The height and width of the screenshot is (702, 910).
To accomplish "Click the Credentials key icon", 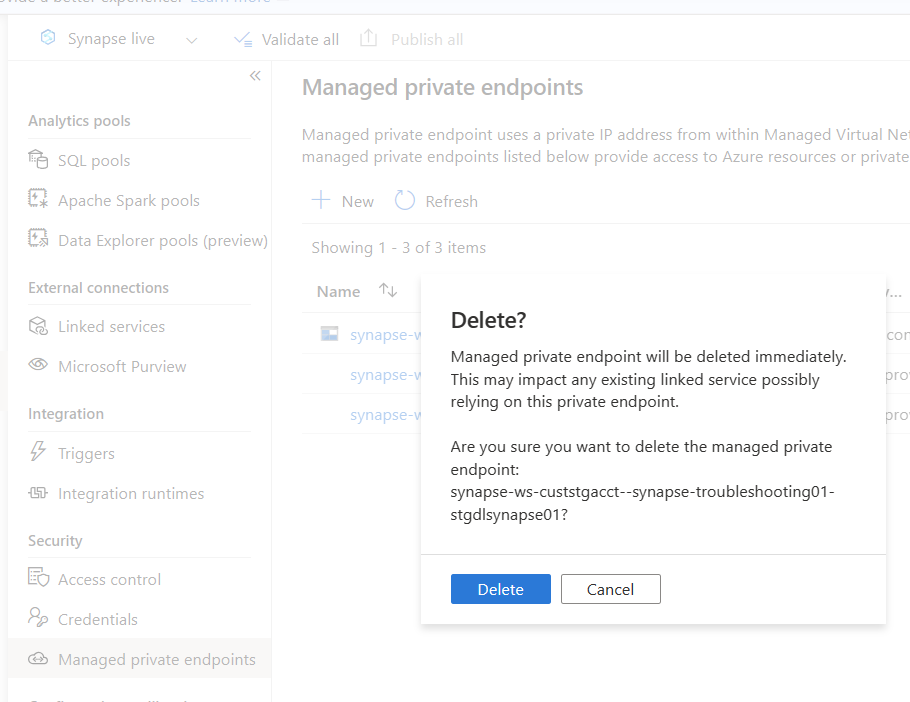I will pos(37,619).
